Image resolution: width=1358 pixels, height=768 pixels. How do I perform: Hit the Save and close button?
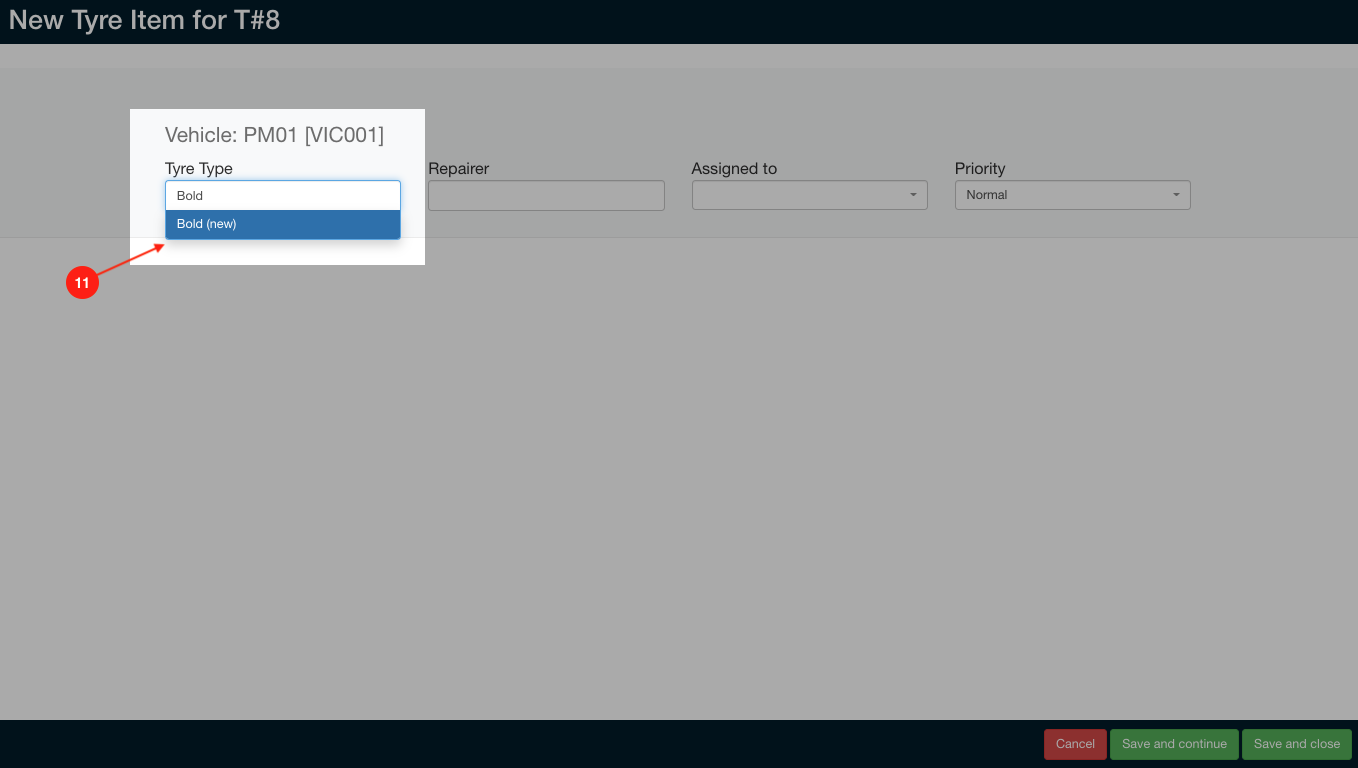1296,744
